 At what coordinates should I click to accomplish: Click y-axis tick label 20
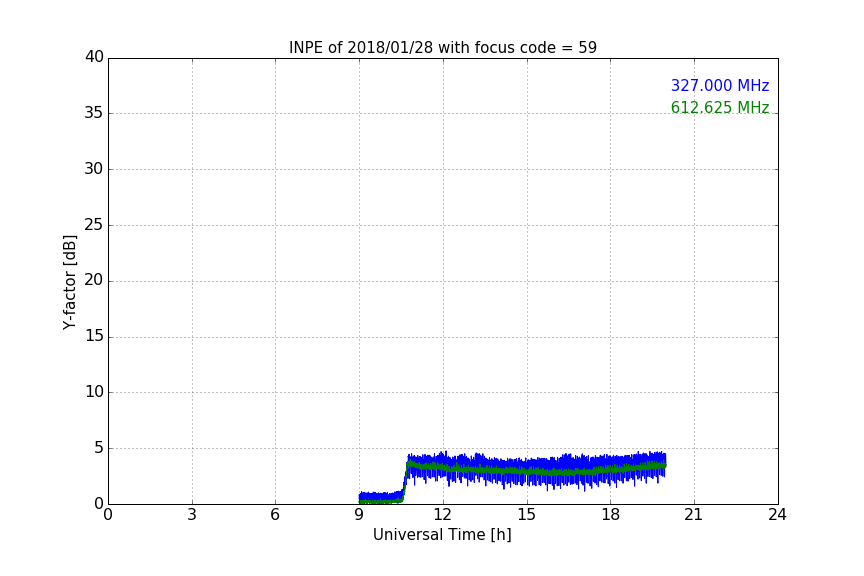click(x=94, y=280)
